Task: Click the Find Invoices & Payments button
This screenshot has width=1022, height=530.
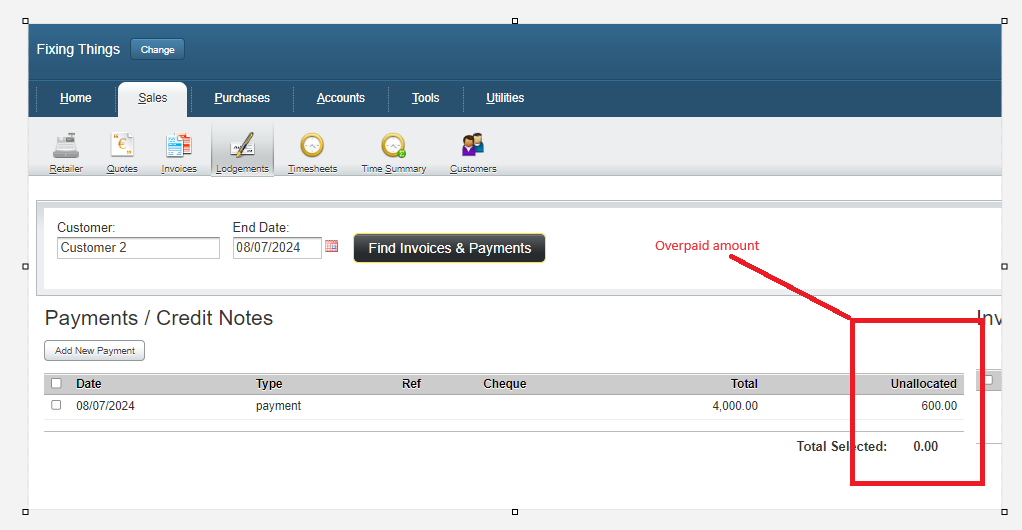Action: click(449, 248)
